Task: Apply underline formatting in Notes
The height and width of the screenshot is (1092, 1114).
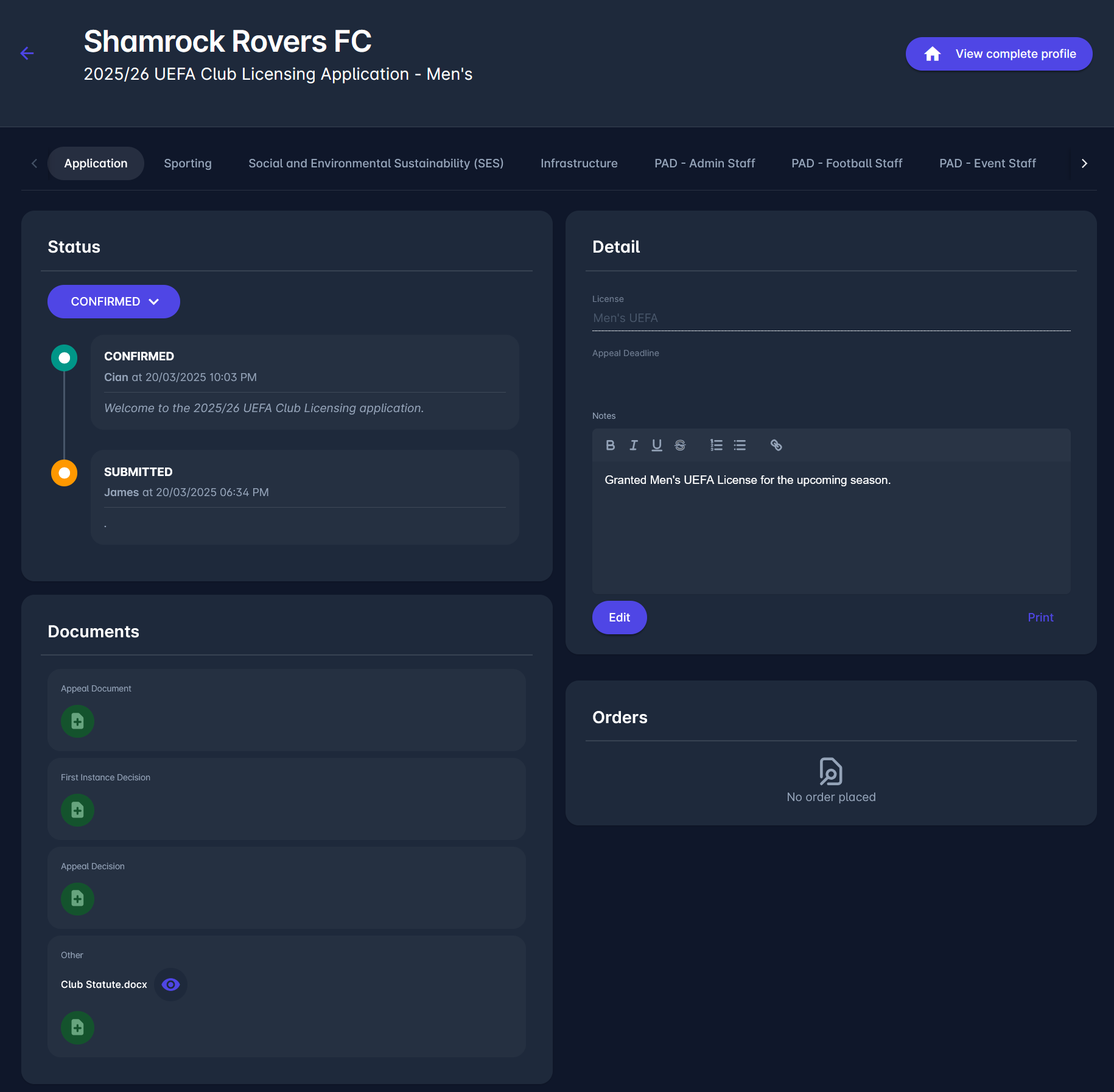Action: [x=656, y=445]
